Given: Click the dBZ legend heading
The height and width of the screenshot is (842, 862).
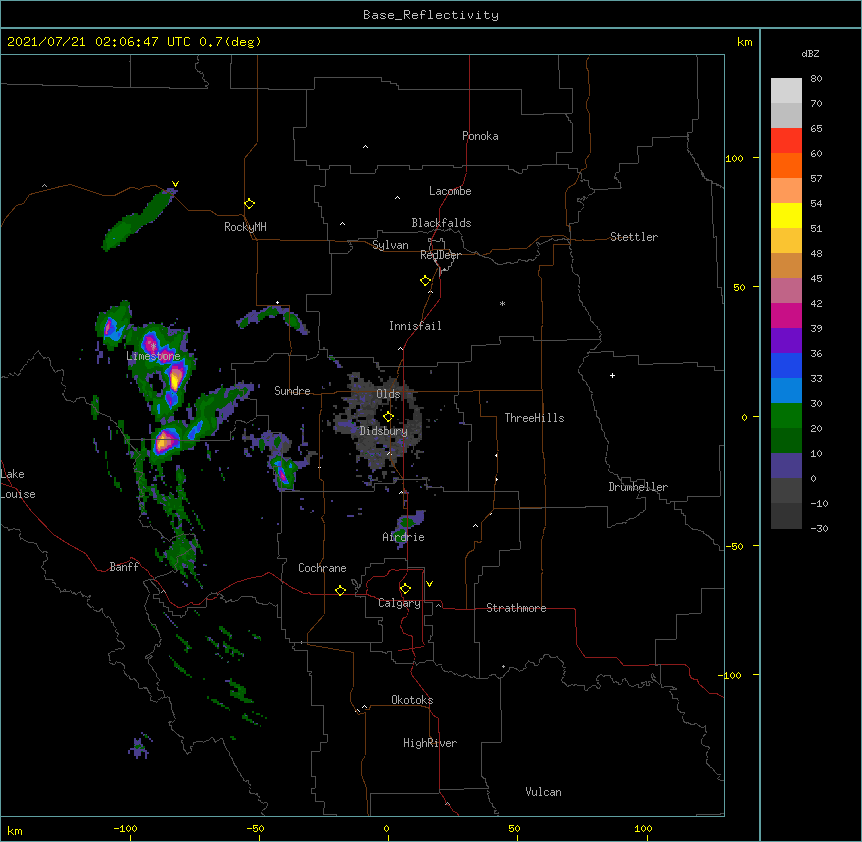Looking at the screenshot, I should [x=810, y=53].
